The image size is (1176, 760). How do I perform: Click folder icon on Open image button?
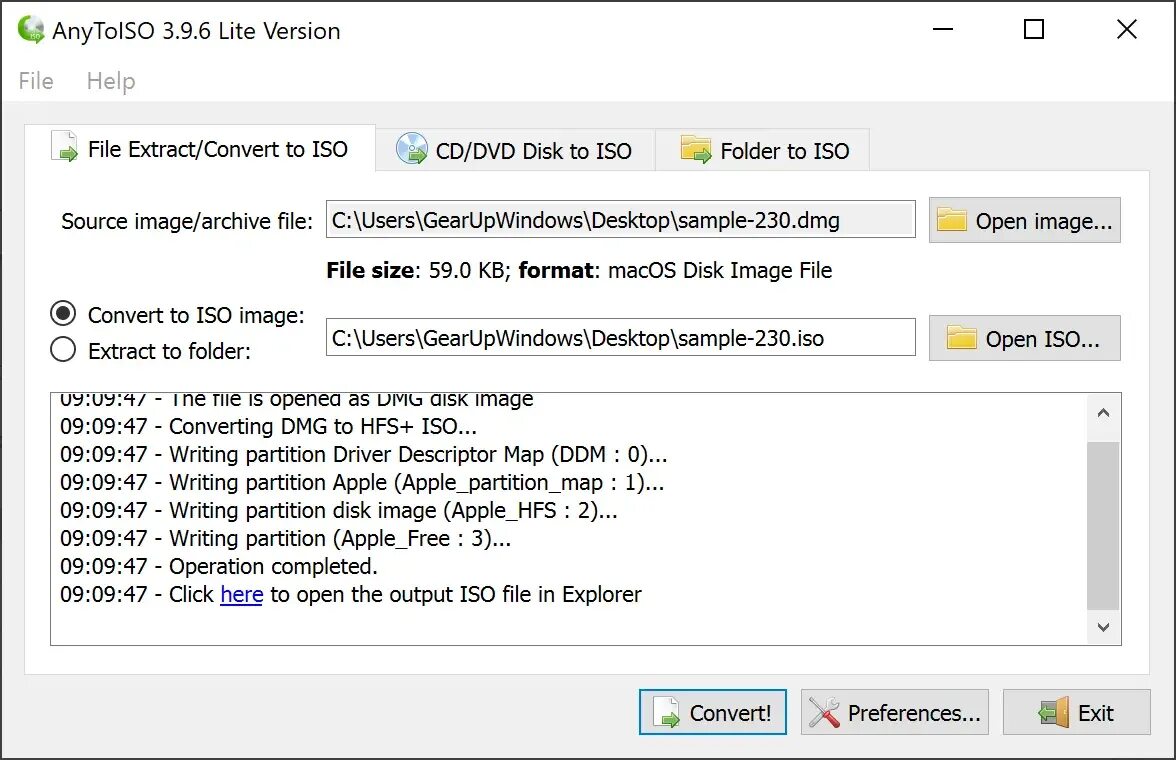[x=952, y=220]
